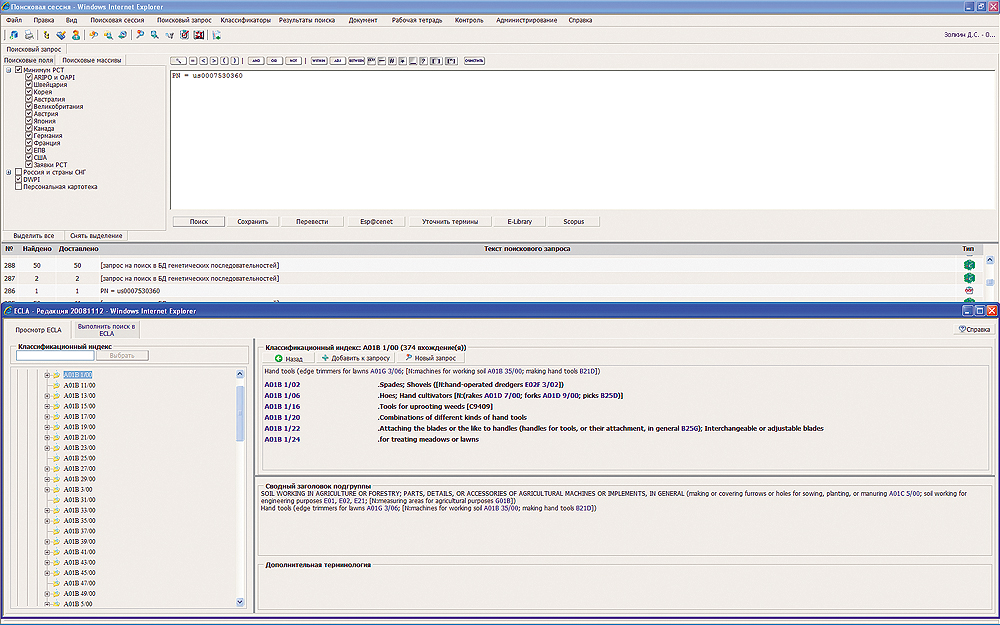Click the Справка help button in ECLA window
The width and height of the screenshot is (1000, 625).
pos(974,328)
